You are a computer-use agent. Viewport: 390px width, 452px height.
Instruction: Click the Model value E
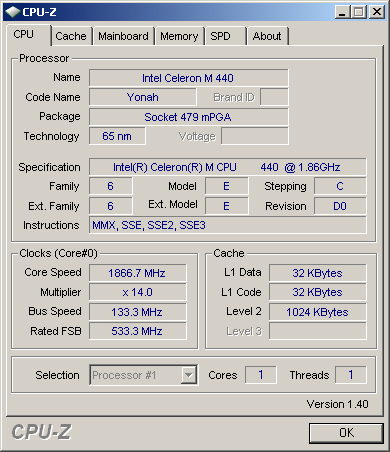pos(227,186)
